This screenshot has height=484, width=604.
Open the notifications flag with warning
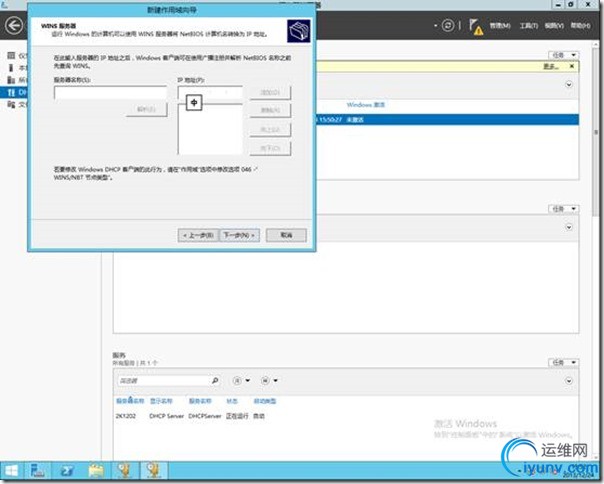pos(476,27)
